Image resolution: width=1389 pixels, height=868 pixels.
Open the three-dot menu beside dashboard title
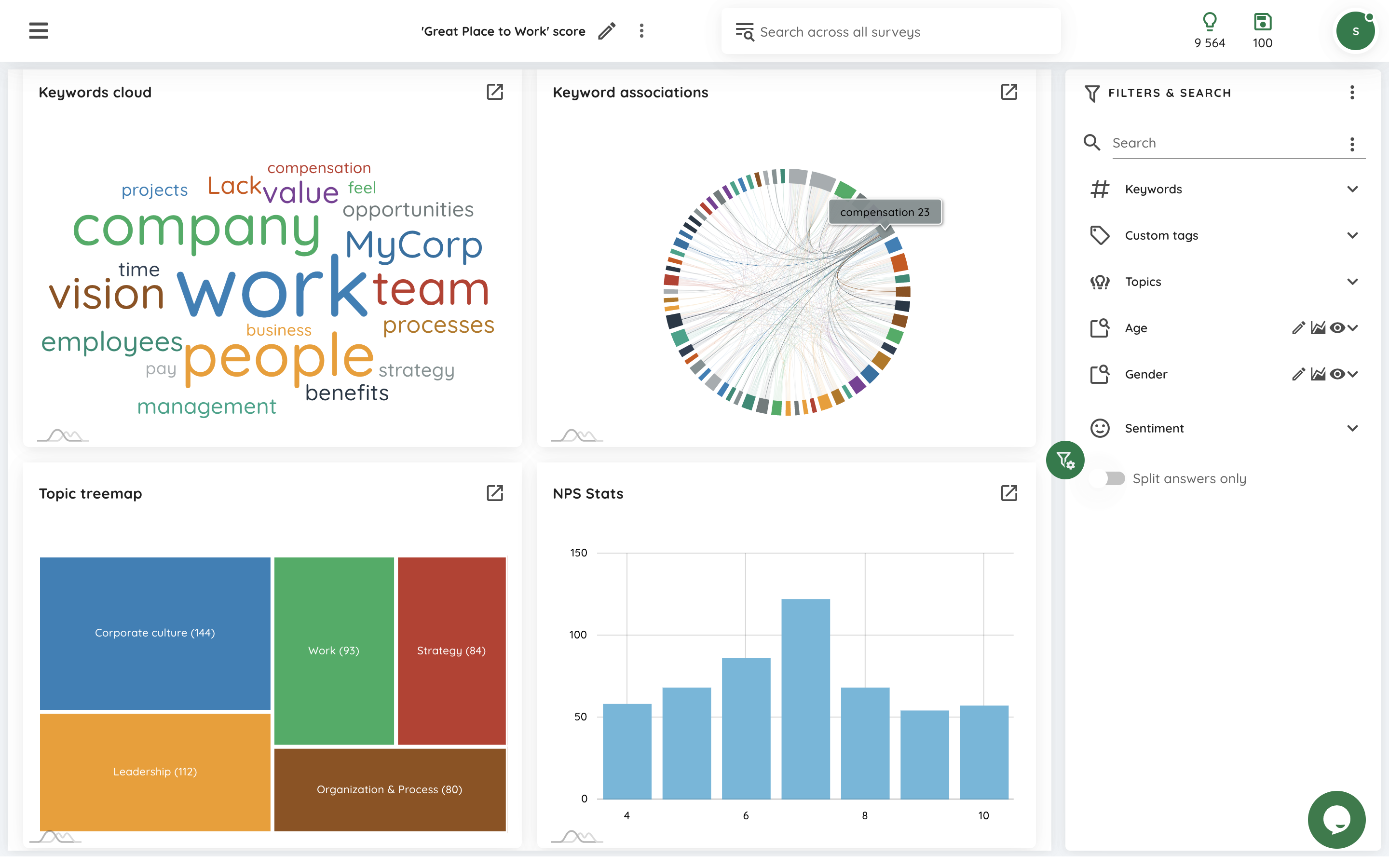point(642,31)
